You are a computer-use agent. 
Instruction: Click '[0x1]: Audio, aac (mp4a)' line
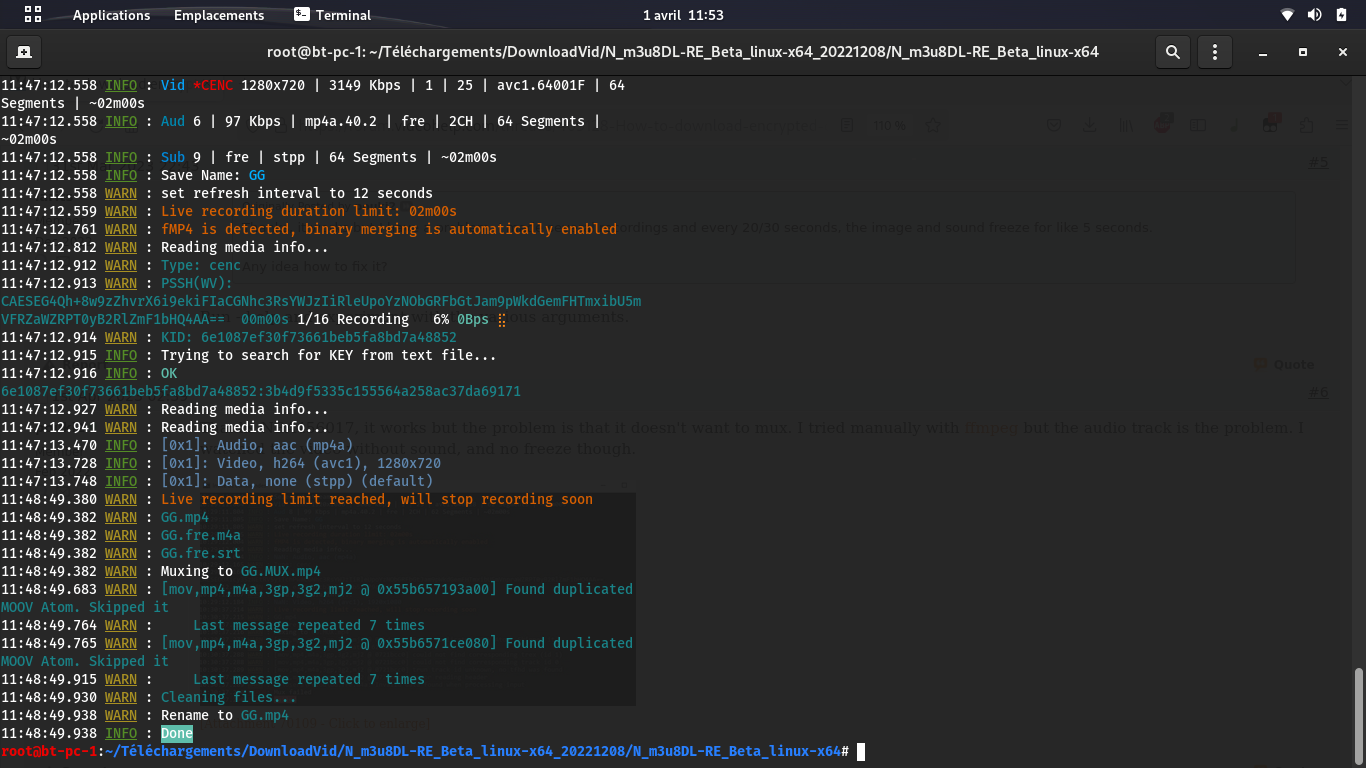(257, 445)
